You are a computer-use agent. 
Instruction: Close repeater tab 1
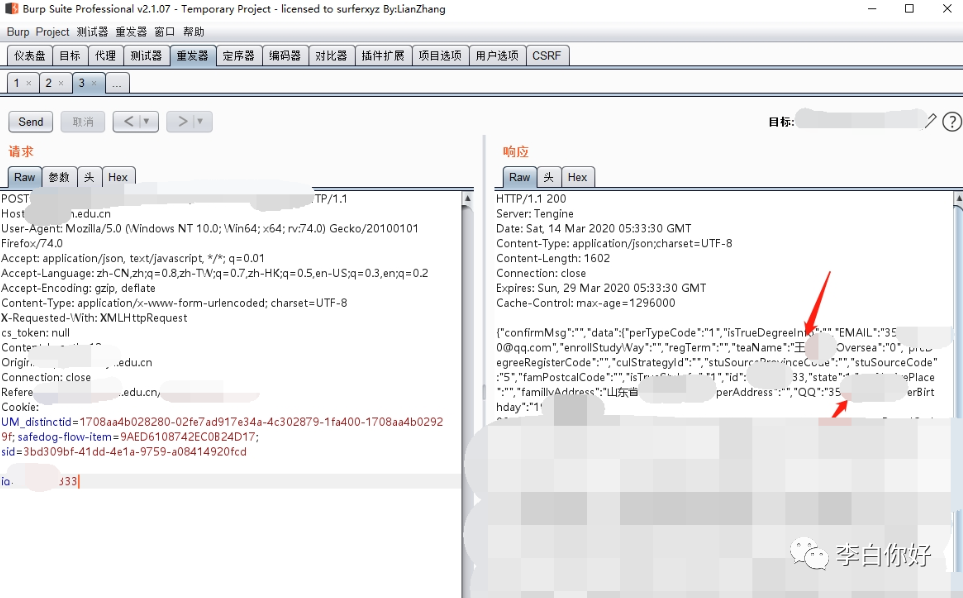click(x=28, y=83)
